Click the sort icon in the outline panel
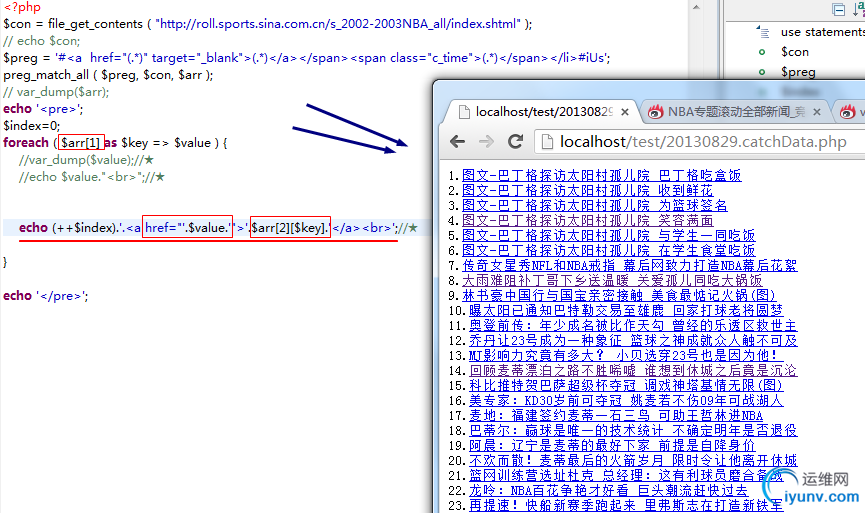This screenshot has width=865, height=513. click(x=858, y=8)
